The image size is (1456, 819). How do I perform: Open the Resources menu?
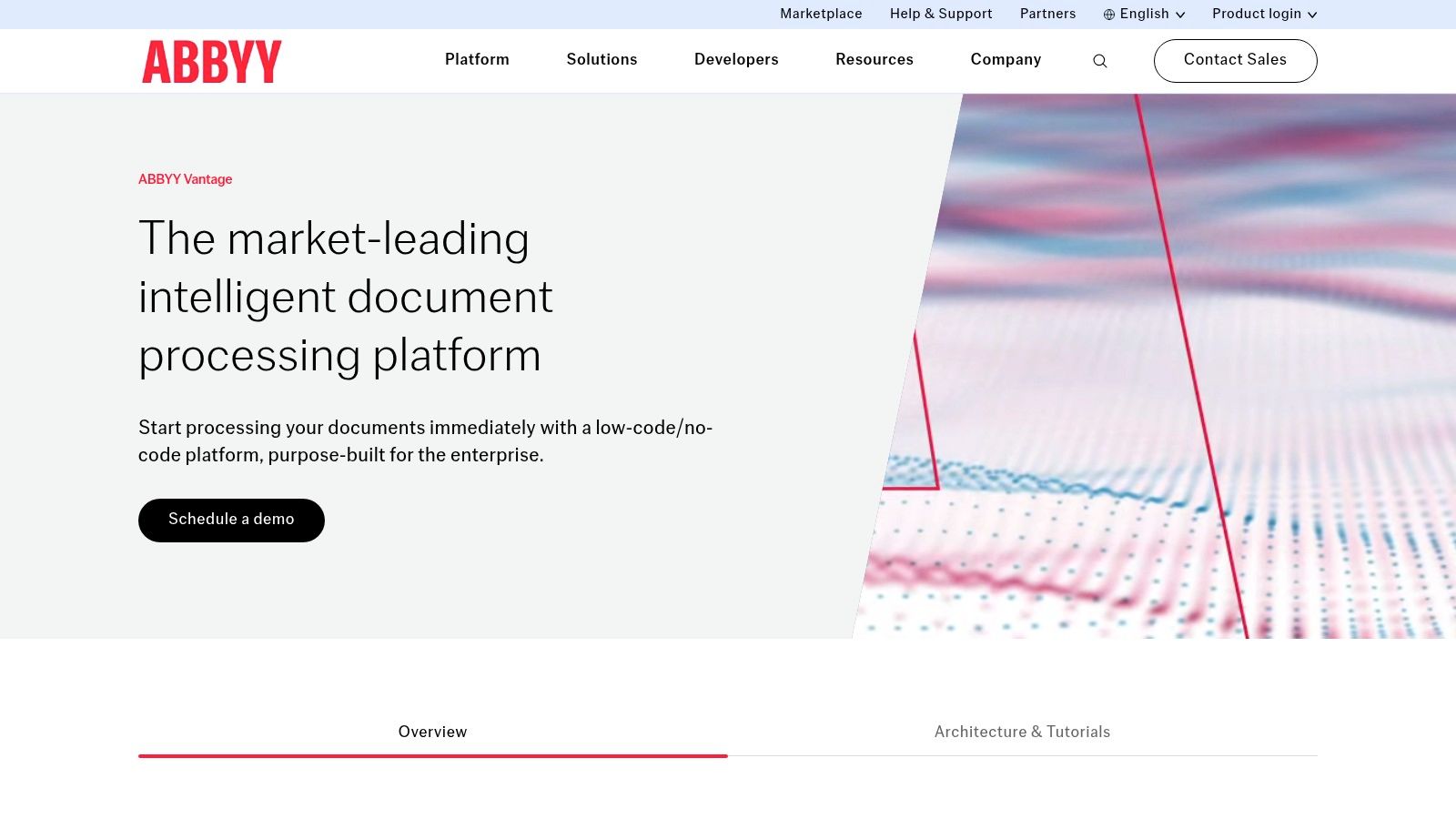click(874, 60)
